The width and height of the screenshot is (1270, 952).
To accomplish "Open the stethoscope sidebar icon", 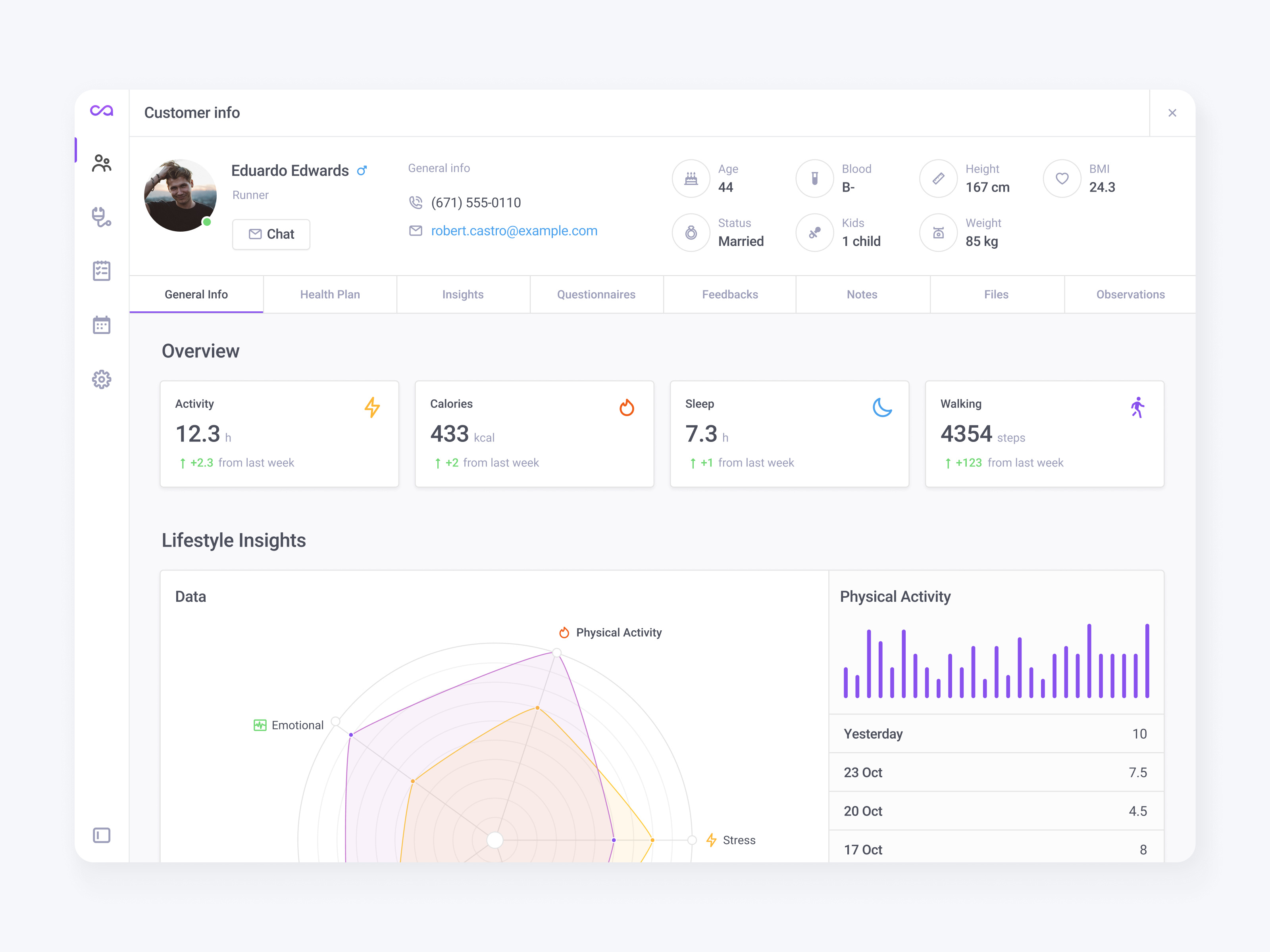I will tap(102, 217).
